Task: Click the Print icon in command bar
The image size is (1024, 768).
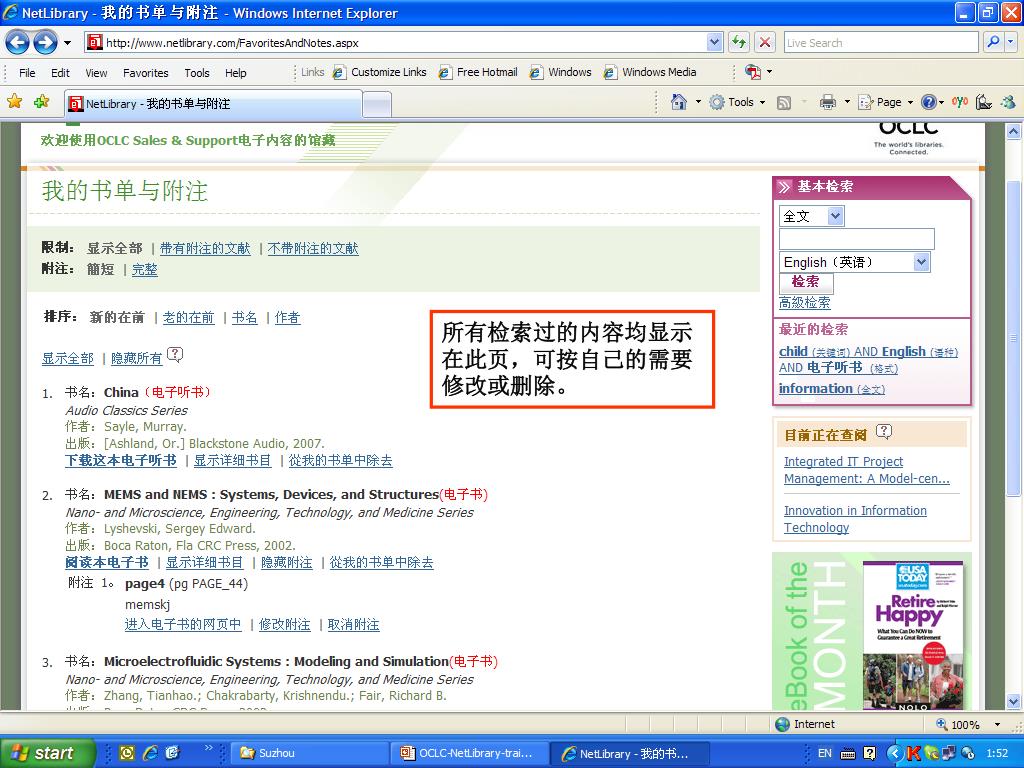Action: click(827, 102)
